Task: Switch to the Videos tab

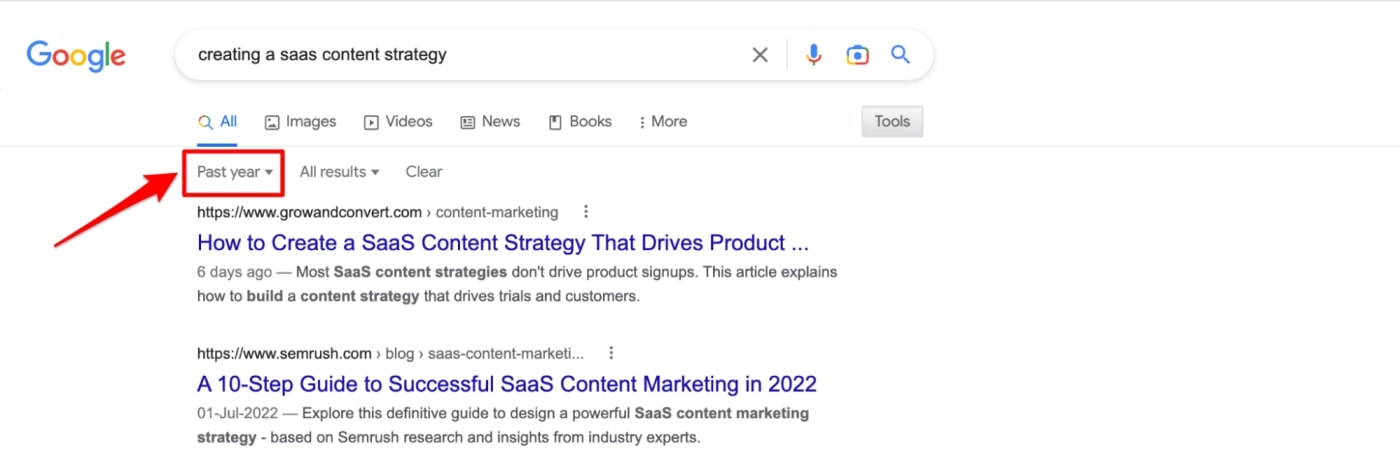Action: (x=398, y=122)
